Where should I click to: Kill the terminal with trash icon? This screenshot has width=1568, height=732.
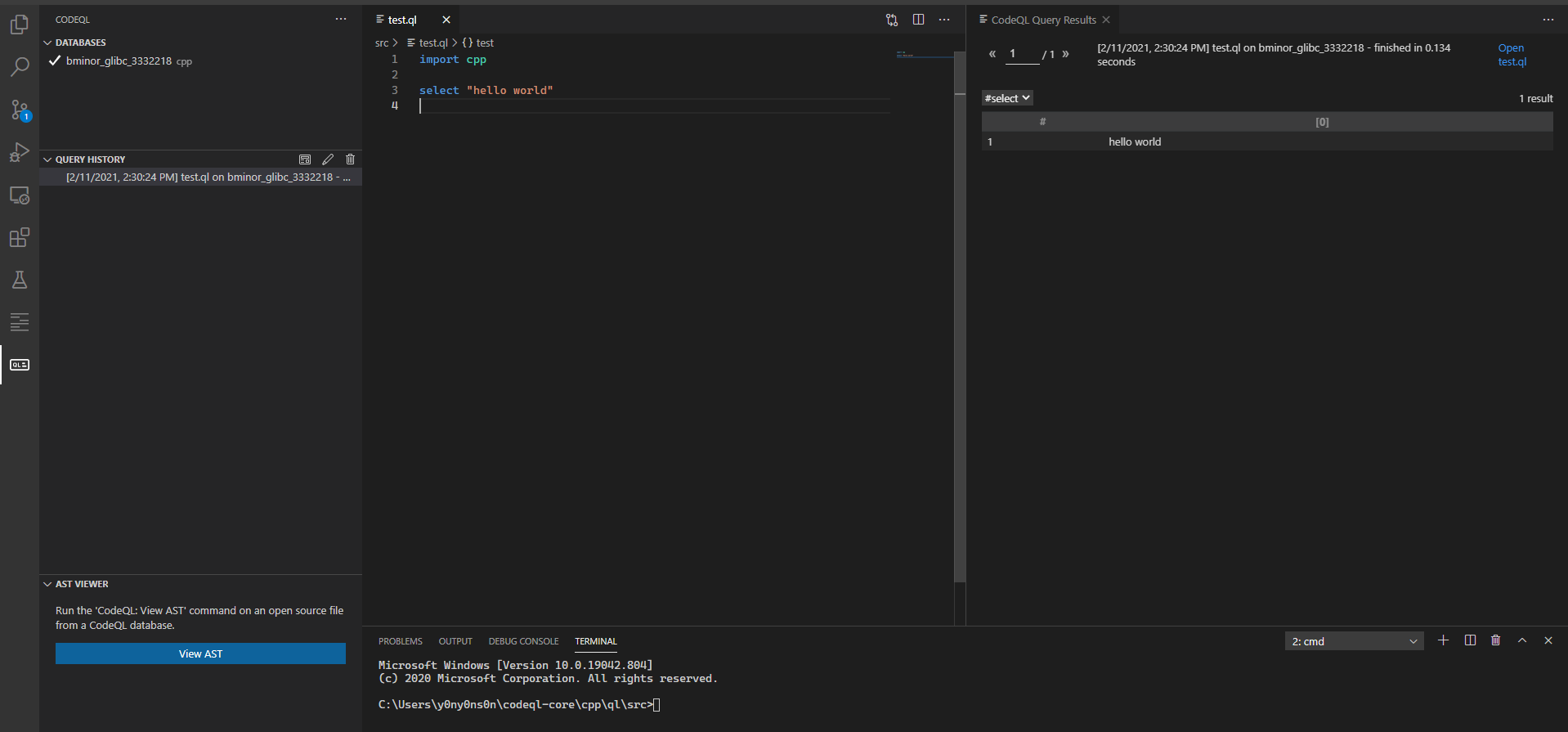[x=1495, y=640]
